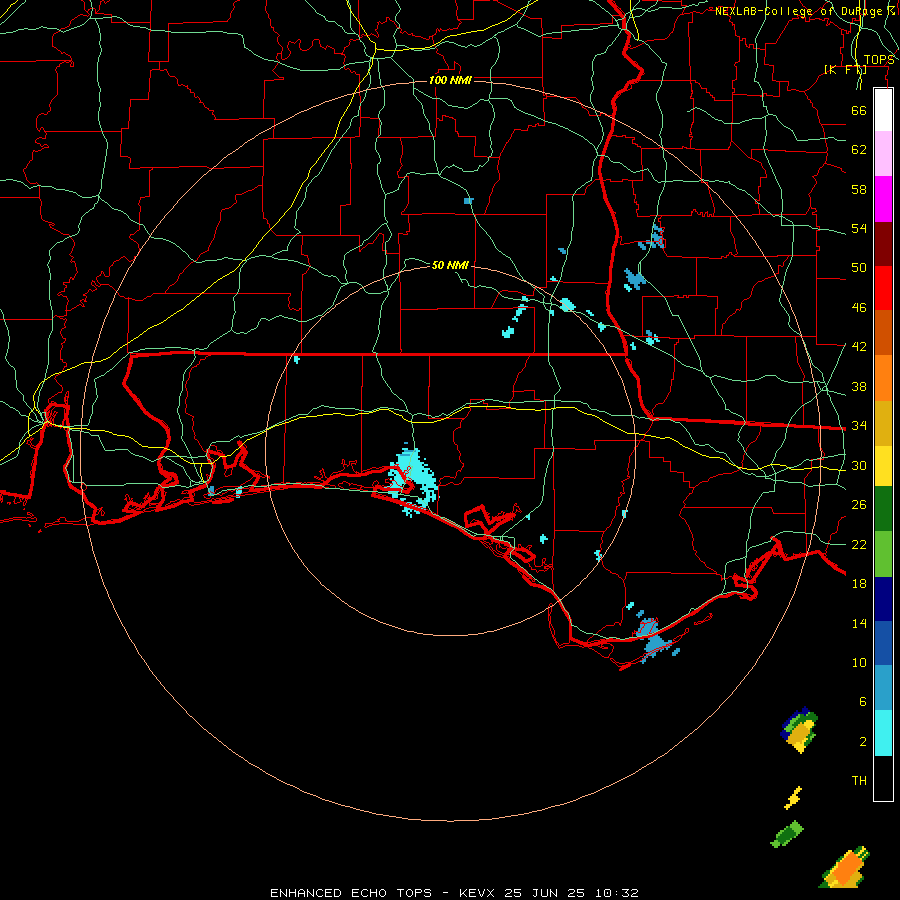900x900 pixels.
Task: Click the orange storm cell at bottom right corner
Action: tap(845, 867)
